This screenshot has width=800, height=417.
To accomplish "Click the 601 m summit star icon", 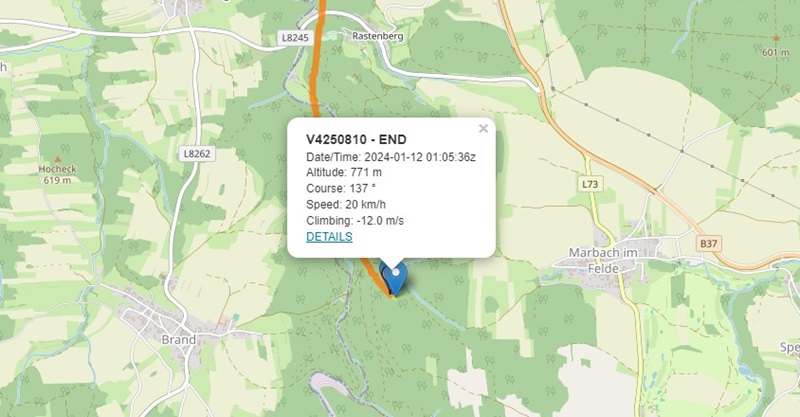I will coord(775,38).
